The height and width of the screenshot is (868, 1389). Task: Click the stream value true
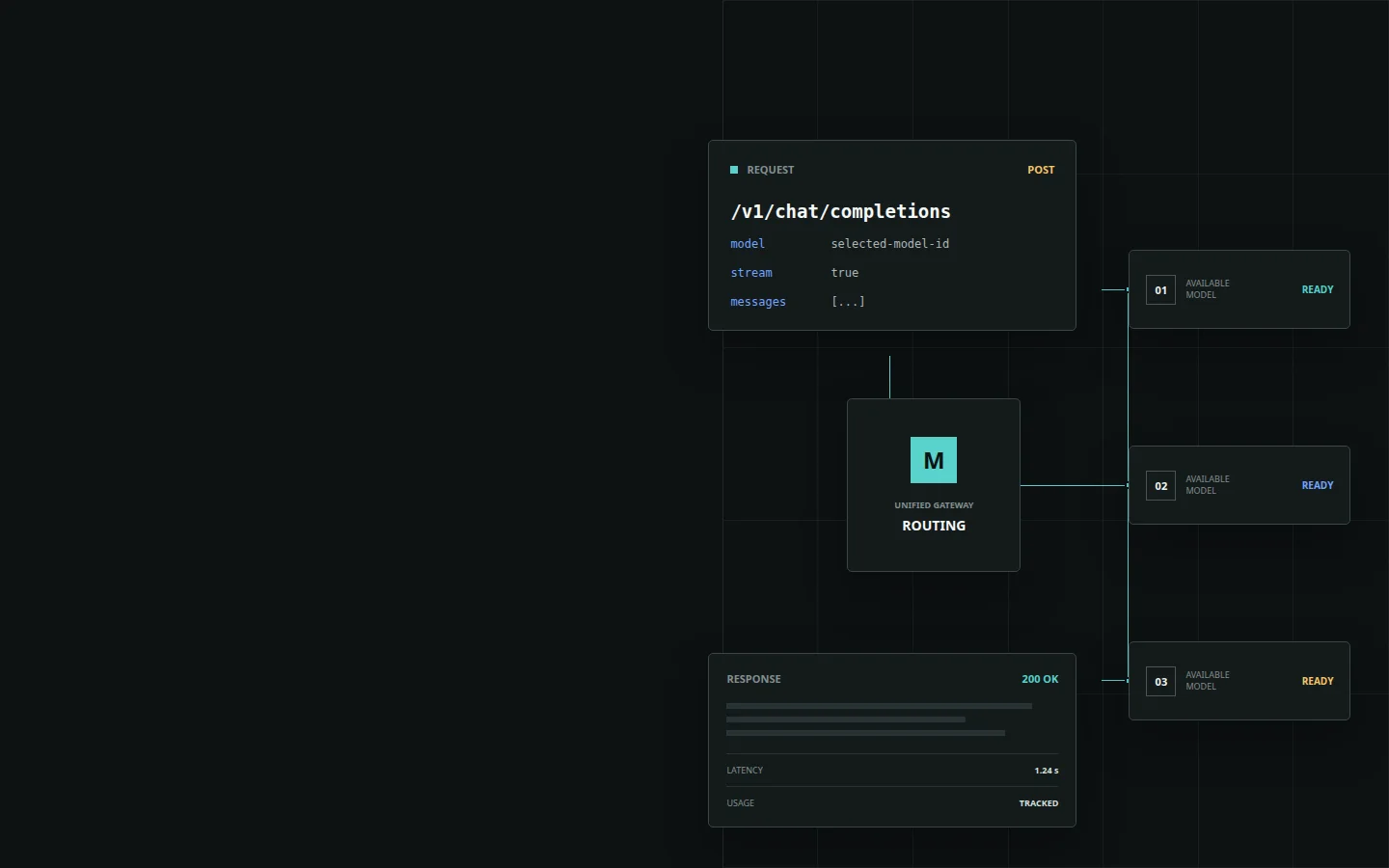click(845, 273)
